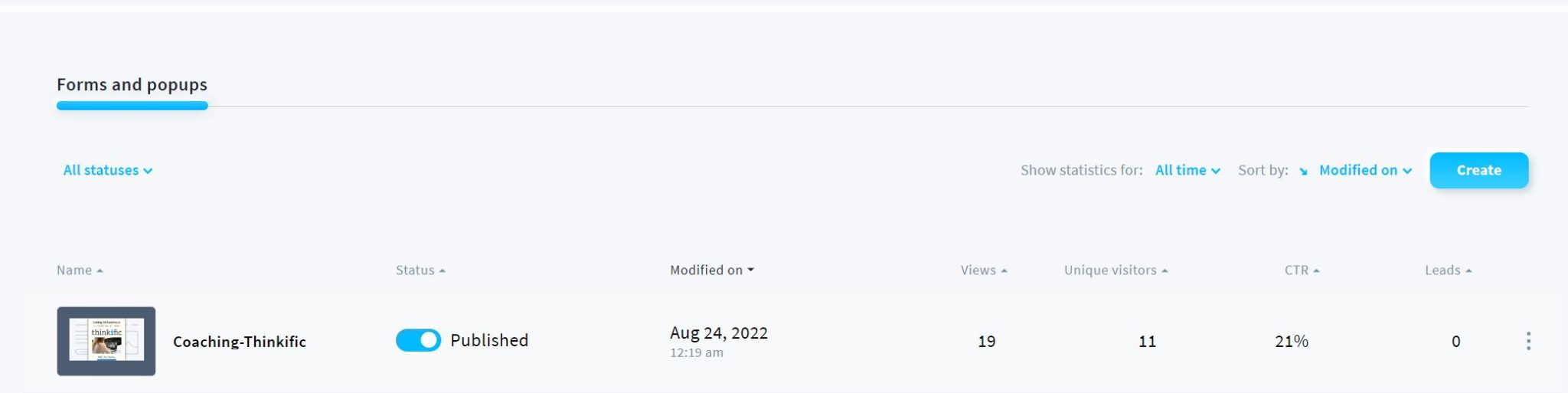
Task: Reverse sort direction arrow beside Sort by
Action: pos(1303,171)
